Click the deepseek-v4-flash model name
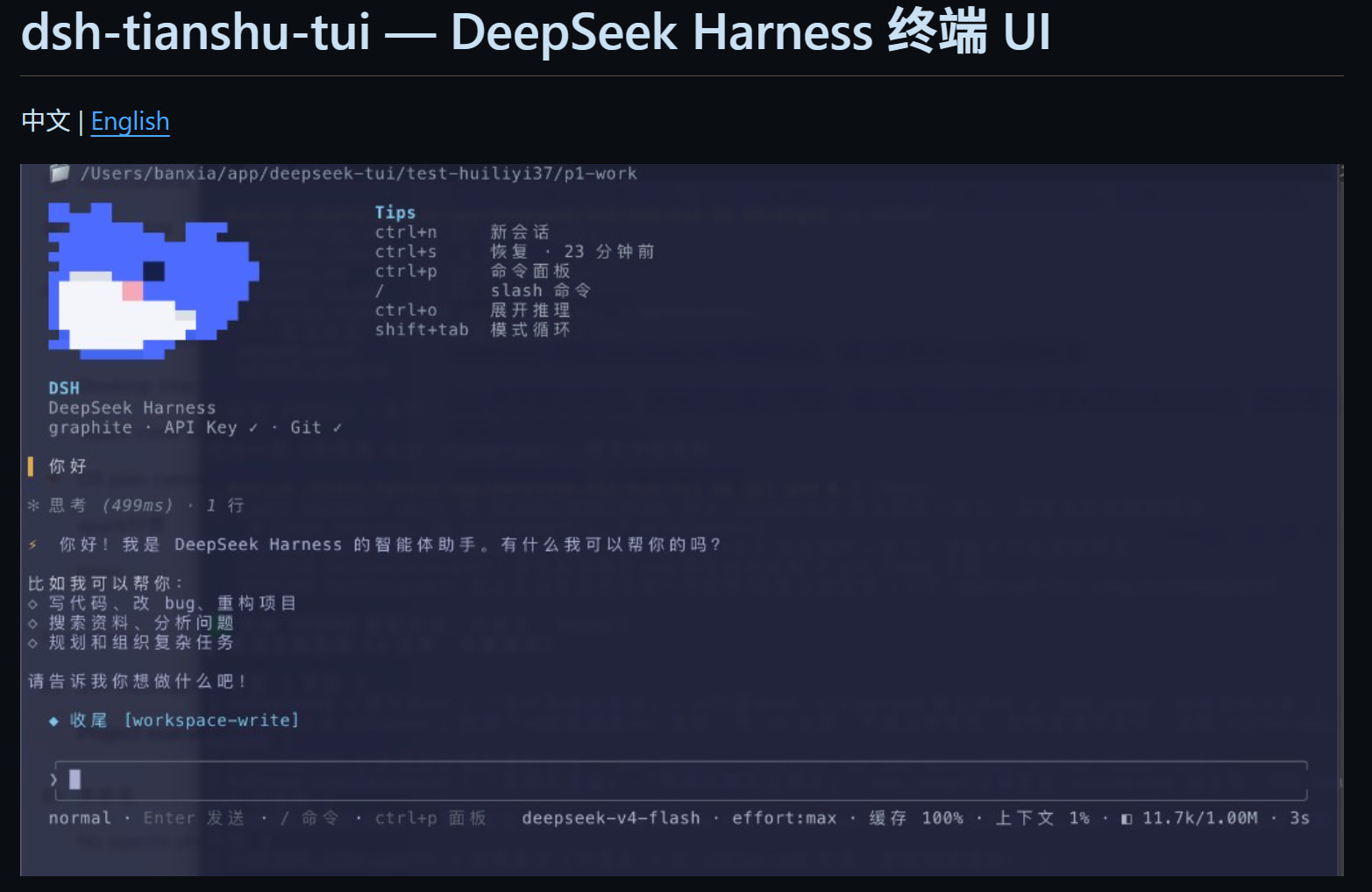 point(611,817)
